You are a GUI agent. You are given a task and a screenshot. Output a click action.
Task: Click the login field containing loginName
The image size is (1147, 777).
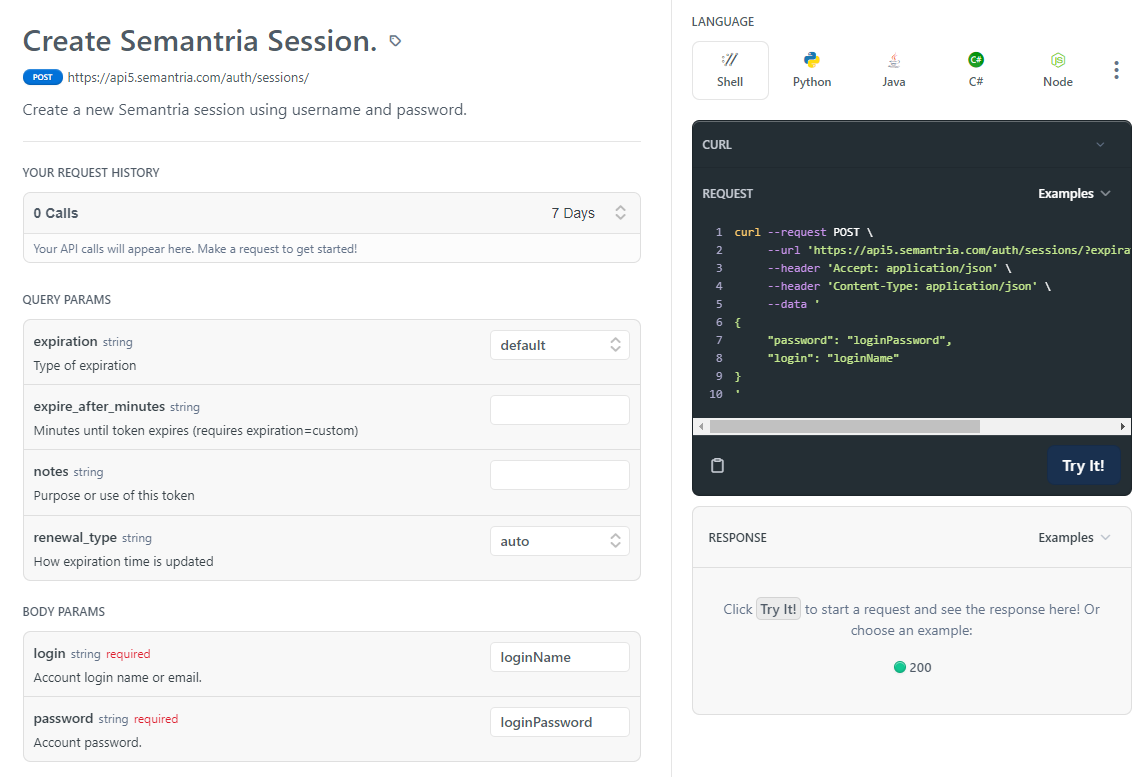(x=560, y=657)
